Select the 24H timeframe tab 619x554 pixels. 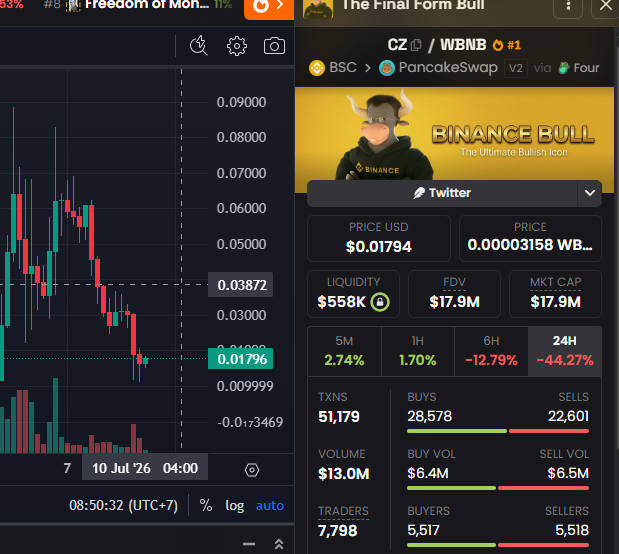(x=565, y=351)
